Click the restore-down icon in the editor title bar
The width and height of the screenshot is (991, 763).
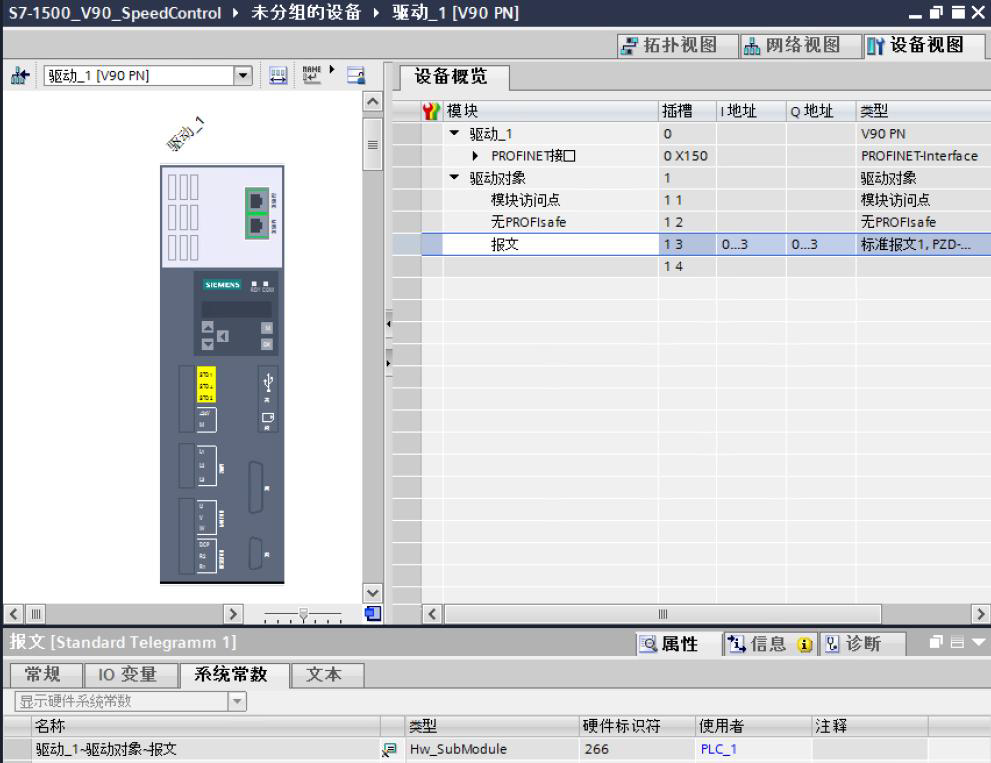coord(937,13)
